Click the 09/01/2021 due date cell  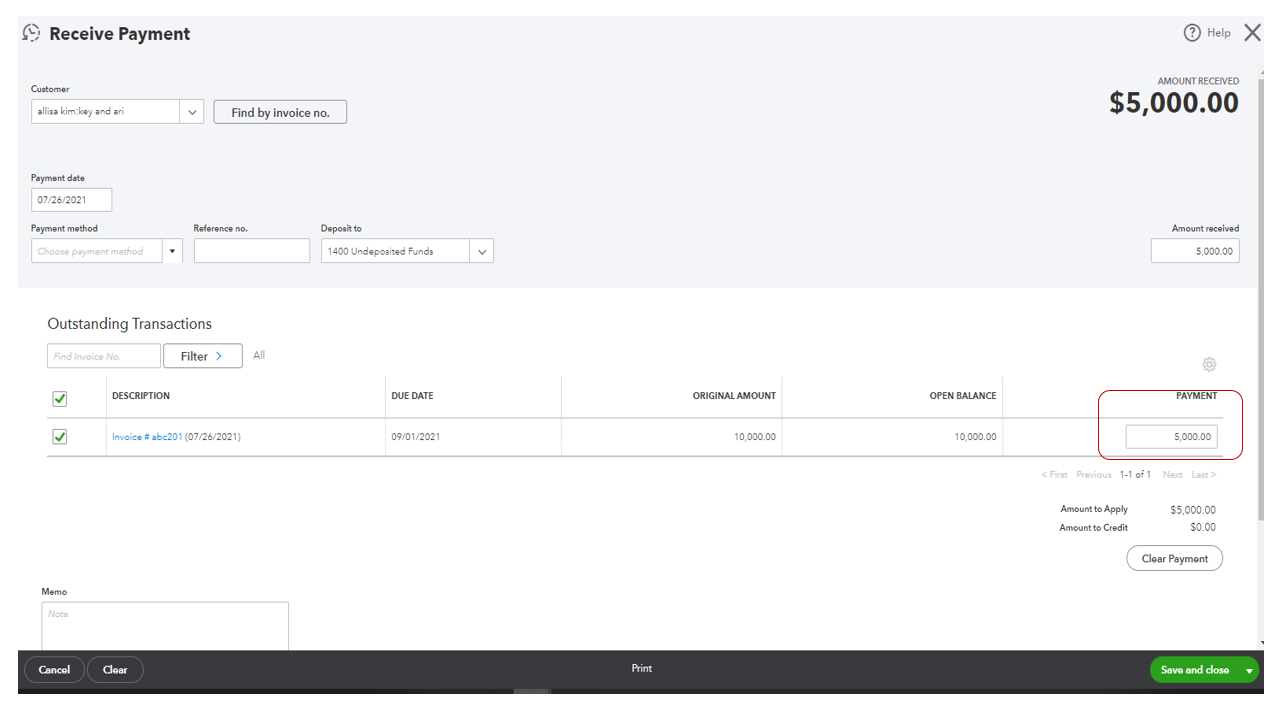(416, 437)
